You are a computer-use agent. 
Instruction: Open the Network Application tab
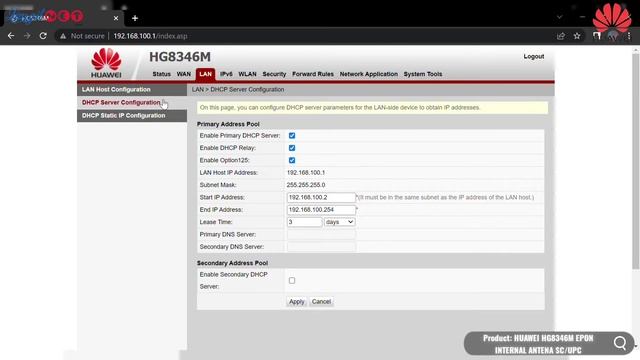click(369, 74)
